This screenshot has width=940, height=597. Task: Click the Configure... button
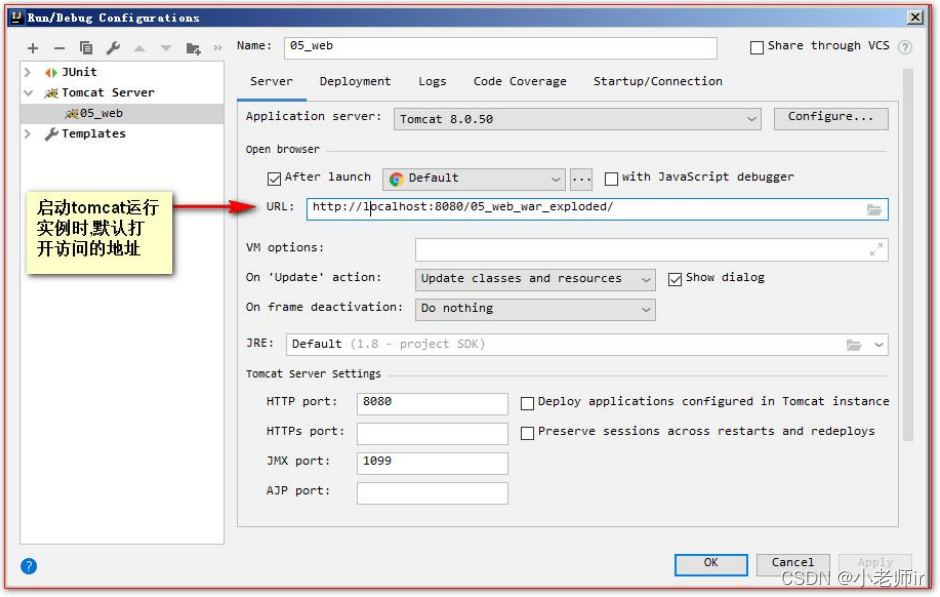[x=831, y=118]
